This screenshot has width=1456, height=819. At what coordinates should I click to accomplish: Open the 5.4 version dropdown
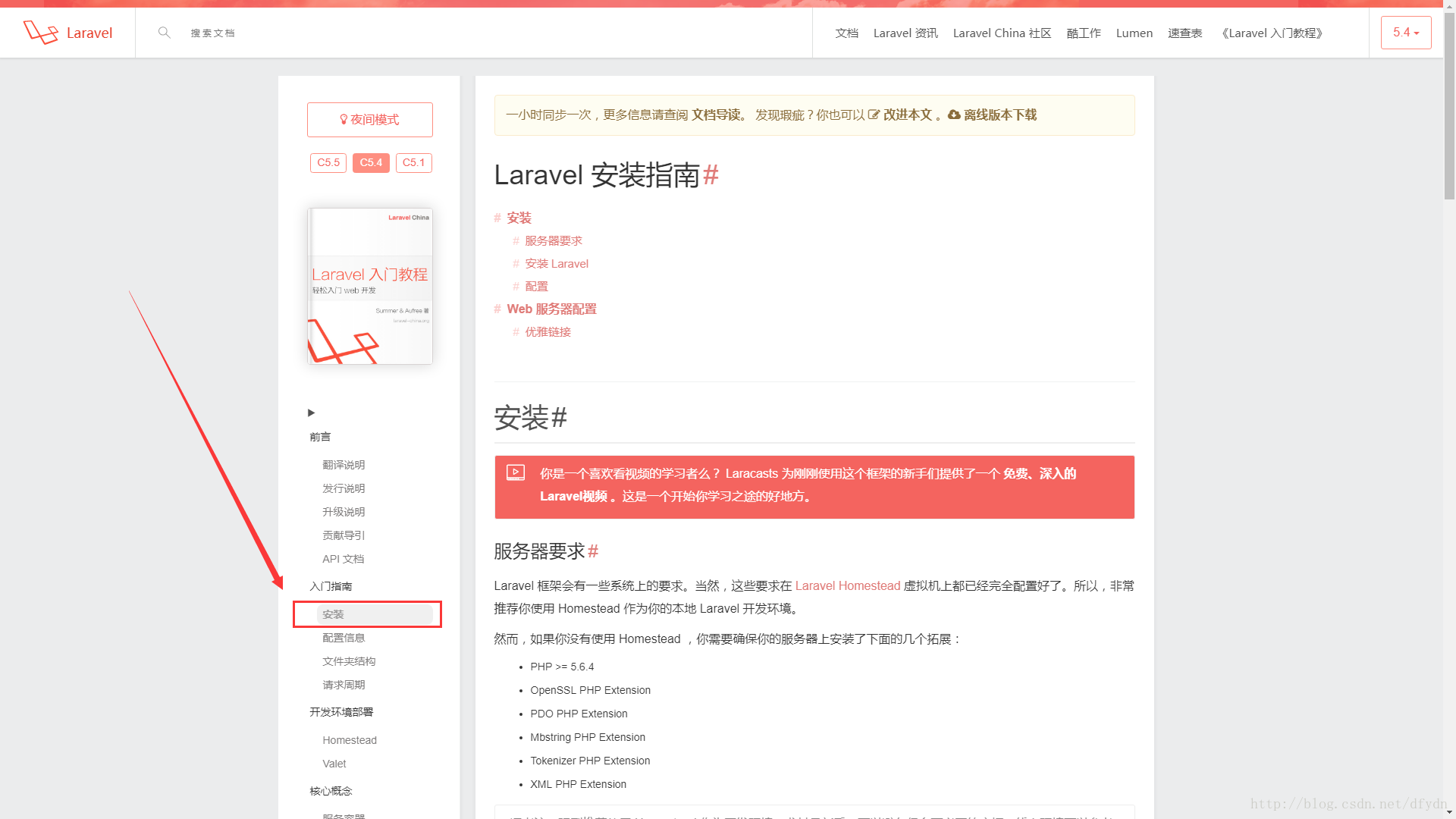[x=1406, y=33]
